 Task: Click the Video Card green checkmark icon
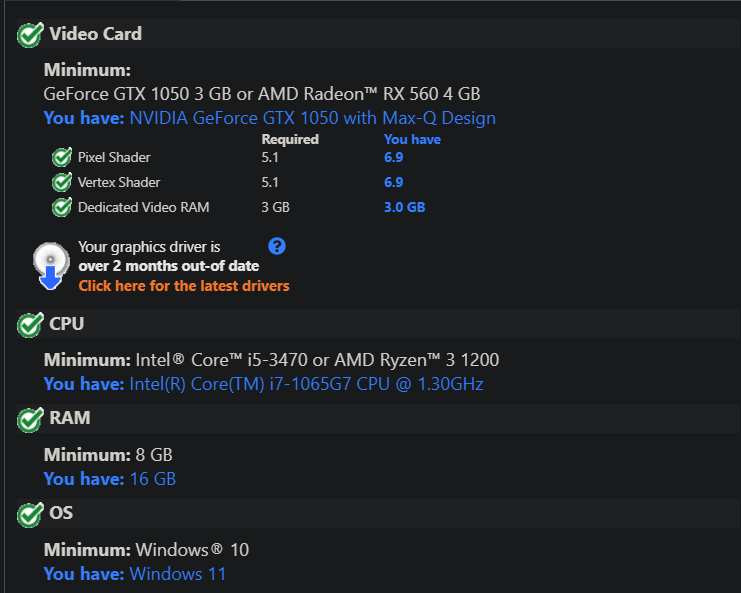[x=30, y=35]
